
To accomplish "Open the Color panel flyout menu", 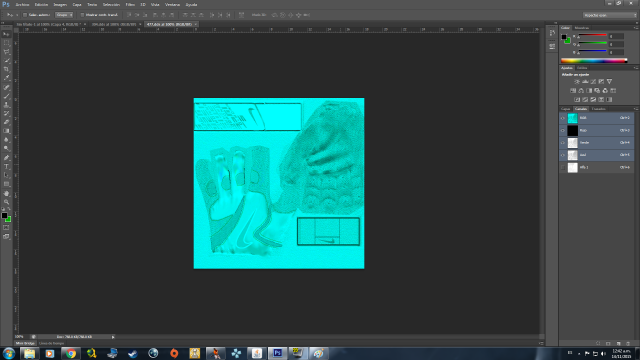I will tap(636, 28).
